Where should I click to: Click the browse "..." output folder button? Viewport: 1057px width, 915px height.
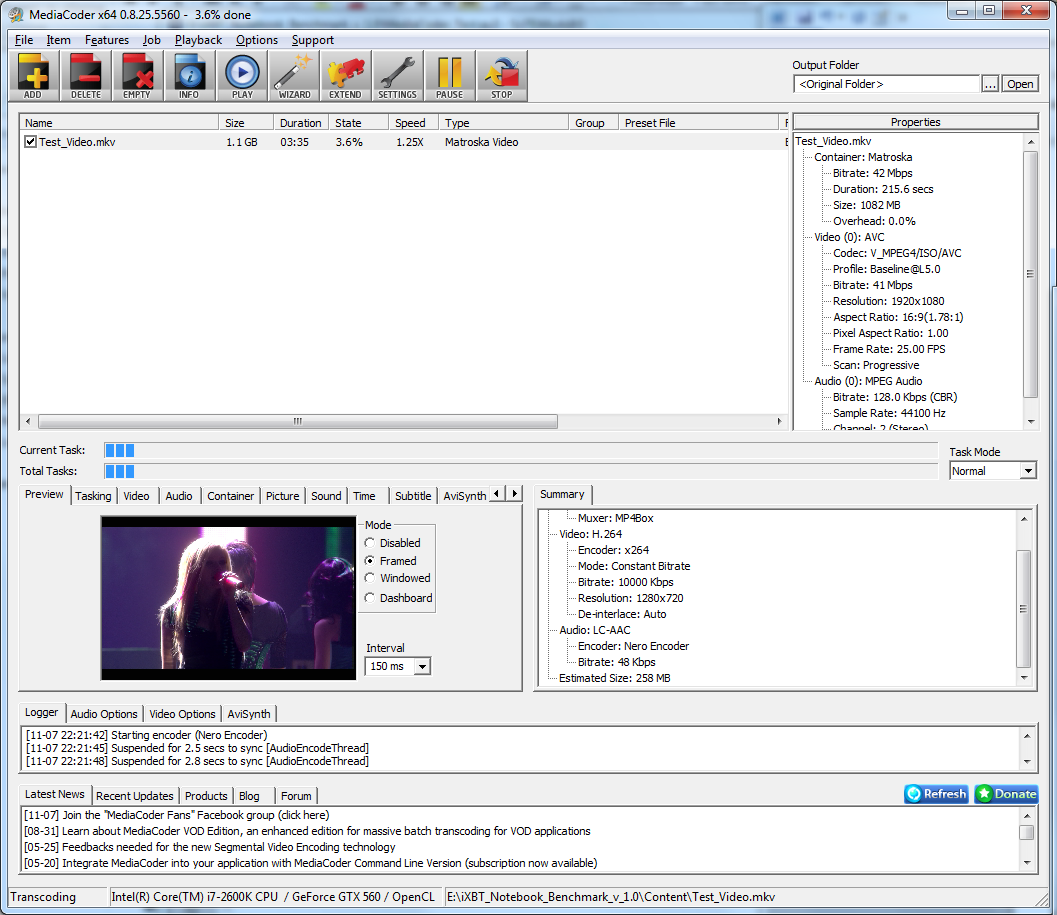(x=990, y=84)
